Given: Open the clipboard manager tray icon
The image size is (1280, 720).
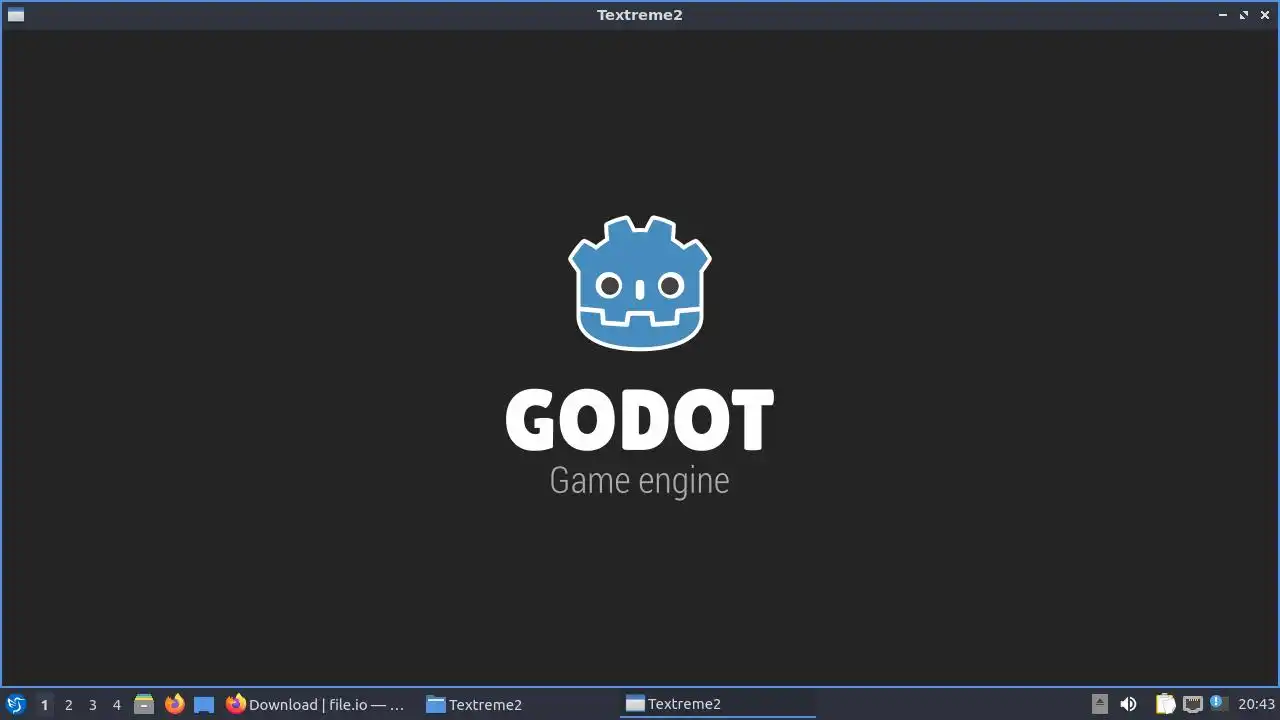Looking at the screenshot, I should coord(1165,704).
